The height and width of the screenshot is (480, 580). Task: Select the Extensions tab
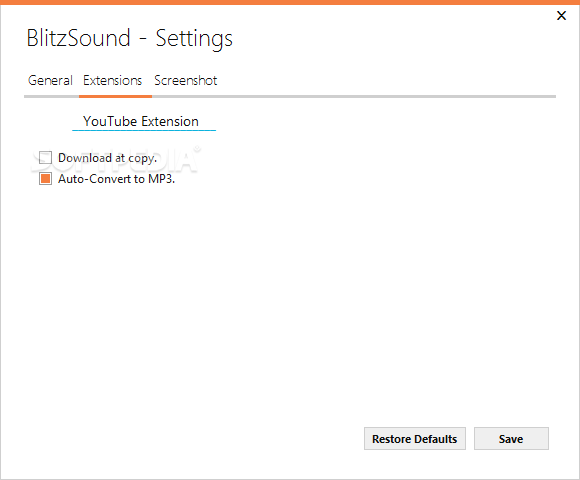(x=112, y=80)
